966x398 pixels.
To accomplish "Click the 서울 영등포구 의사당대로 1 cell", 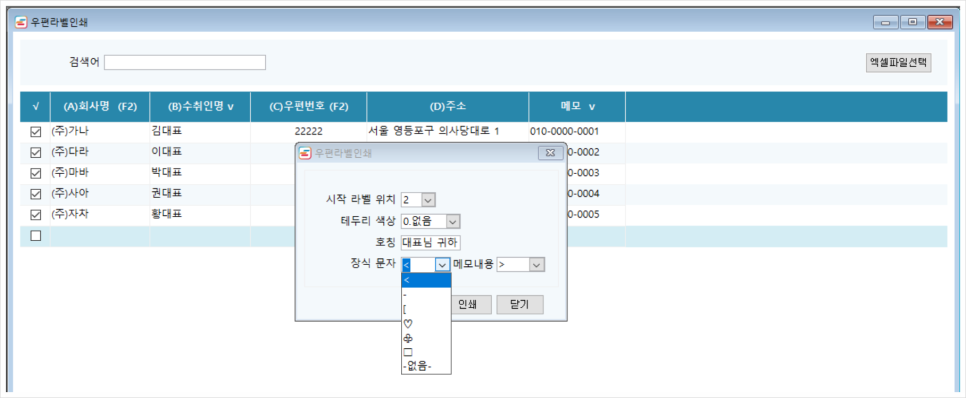I will (x=448, y=132).
